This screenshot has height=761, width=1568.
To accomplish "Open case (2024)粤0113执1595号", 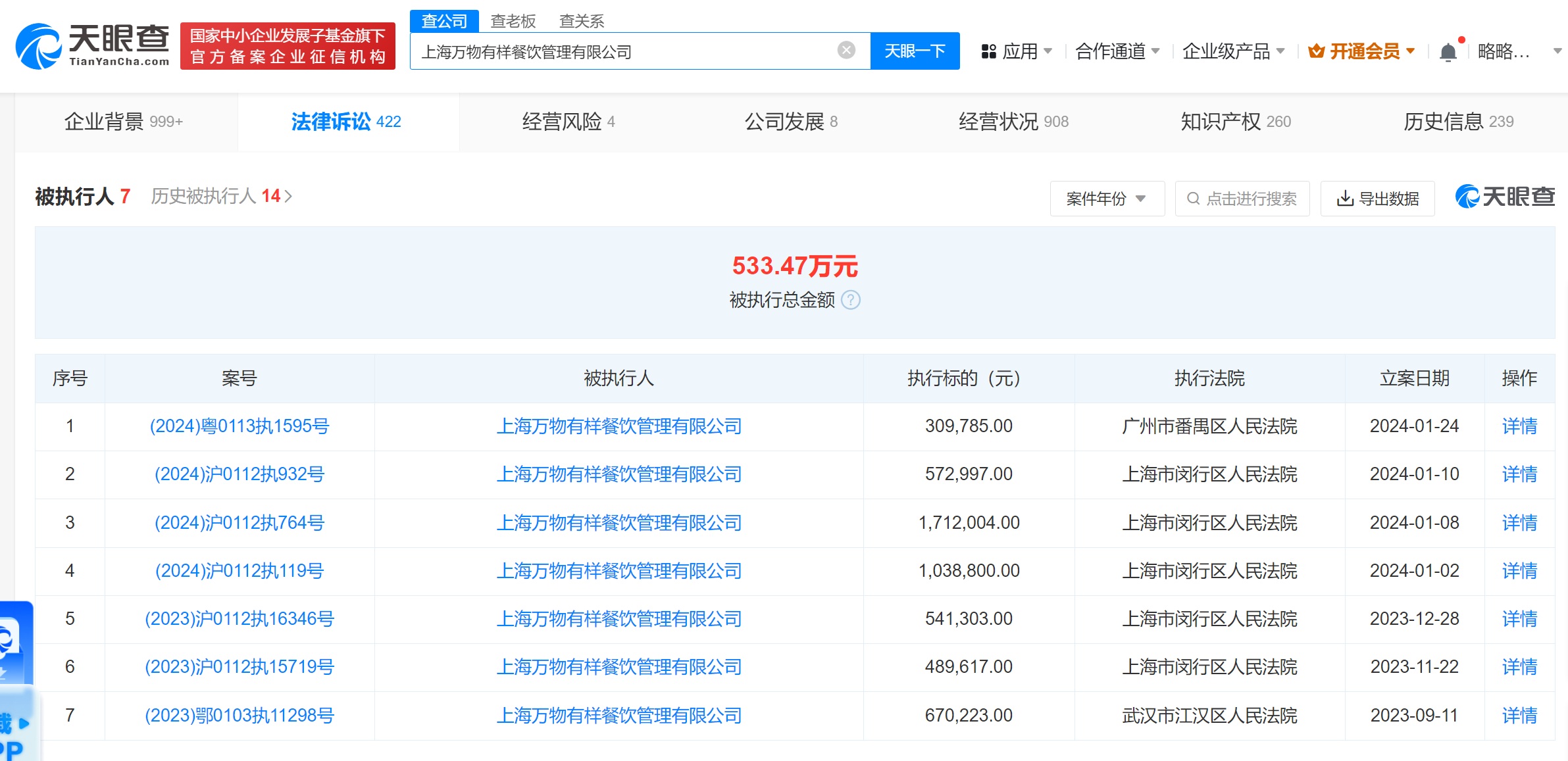I will [240, 426].
